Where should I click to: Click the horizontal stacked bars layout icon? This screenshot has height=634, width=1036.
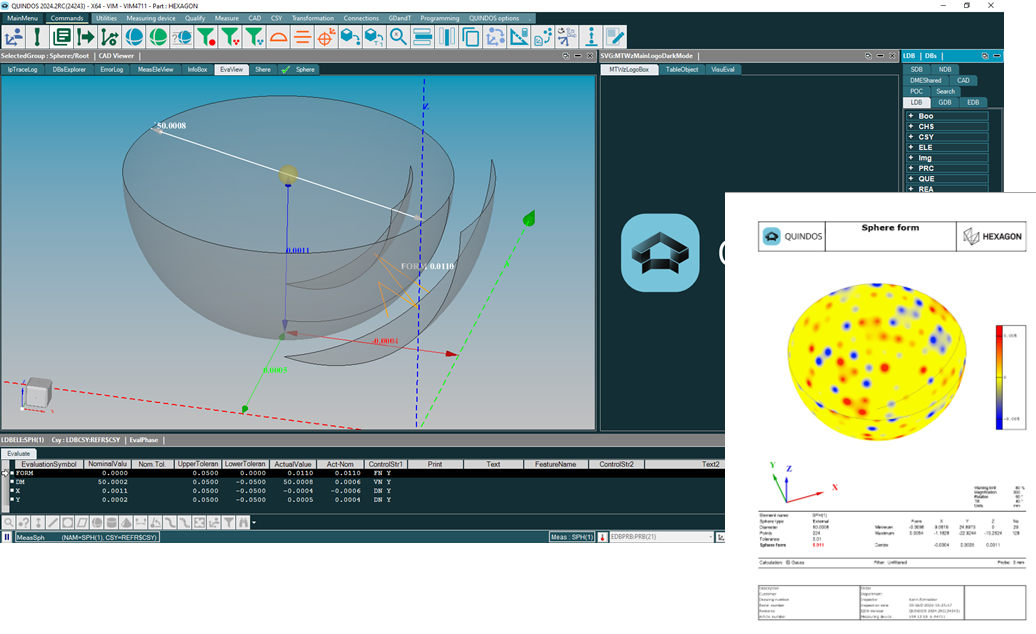[x=422, y=37]
